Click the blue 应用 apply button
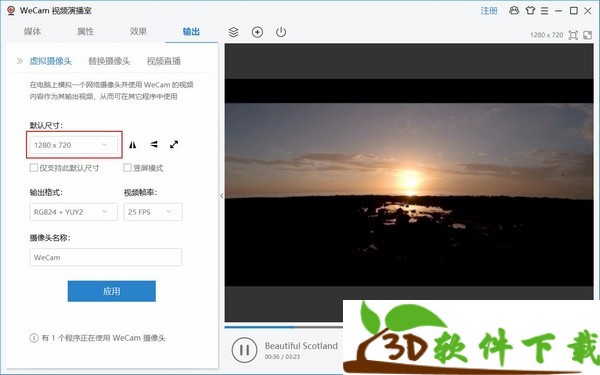The width and height of the screenshot is (600, 375). click(x=112, y=291)
